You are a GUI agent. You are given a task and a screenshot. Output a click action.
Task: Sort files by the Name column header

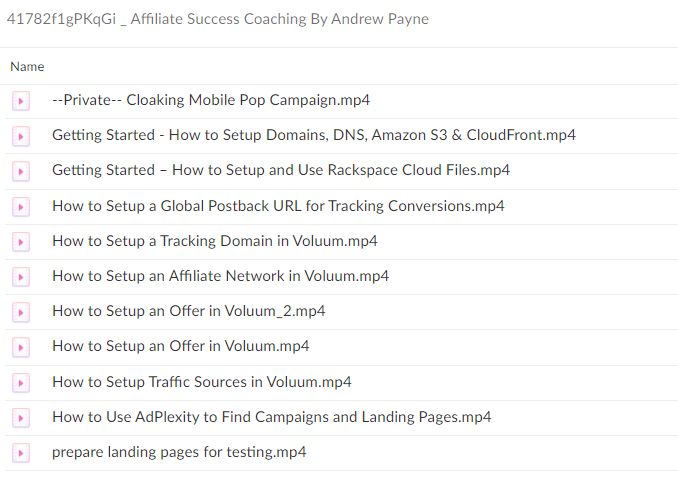click(x=27, y=66)
